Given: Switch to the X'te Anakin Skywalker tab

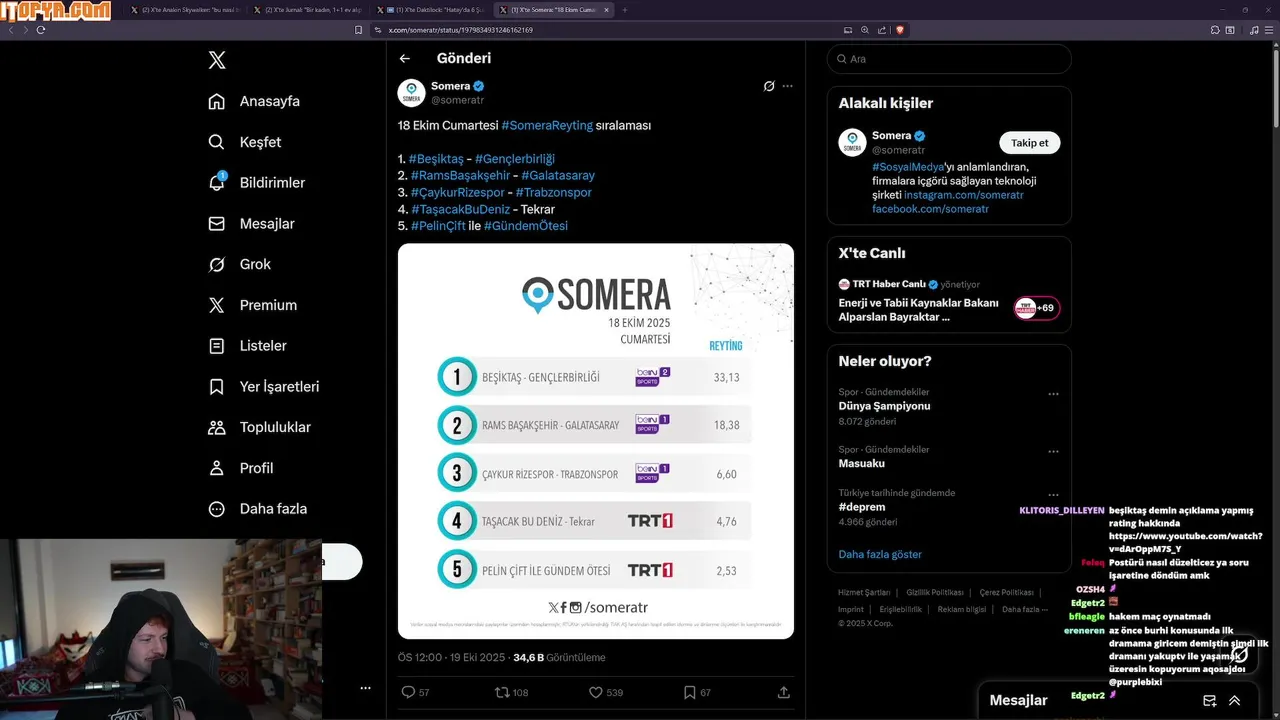Looking at the screenshot, I should (188, 10).
